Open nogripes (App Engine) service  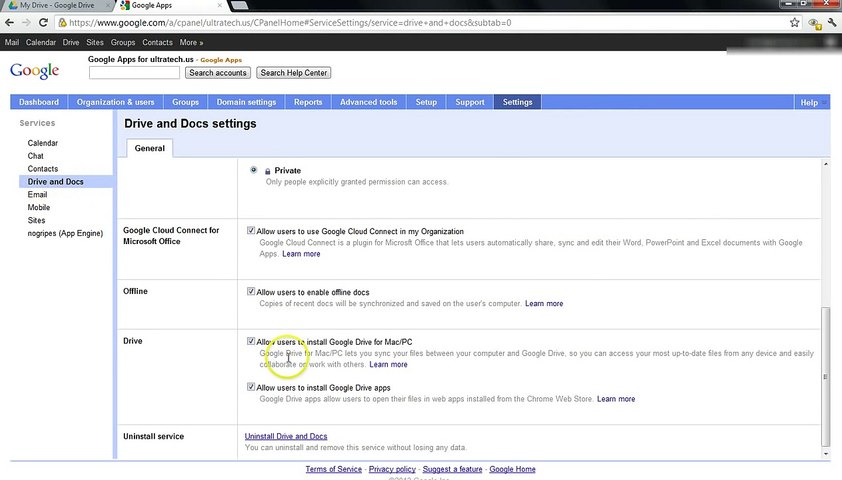pos(65,234)
